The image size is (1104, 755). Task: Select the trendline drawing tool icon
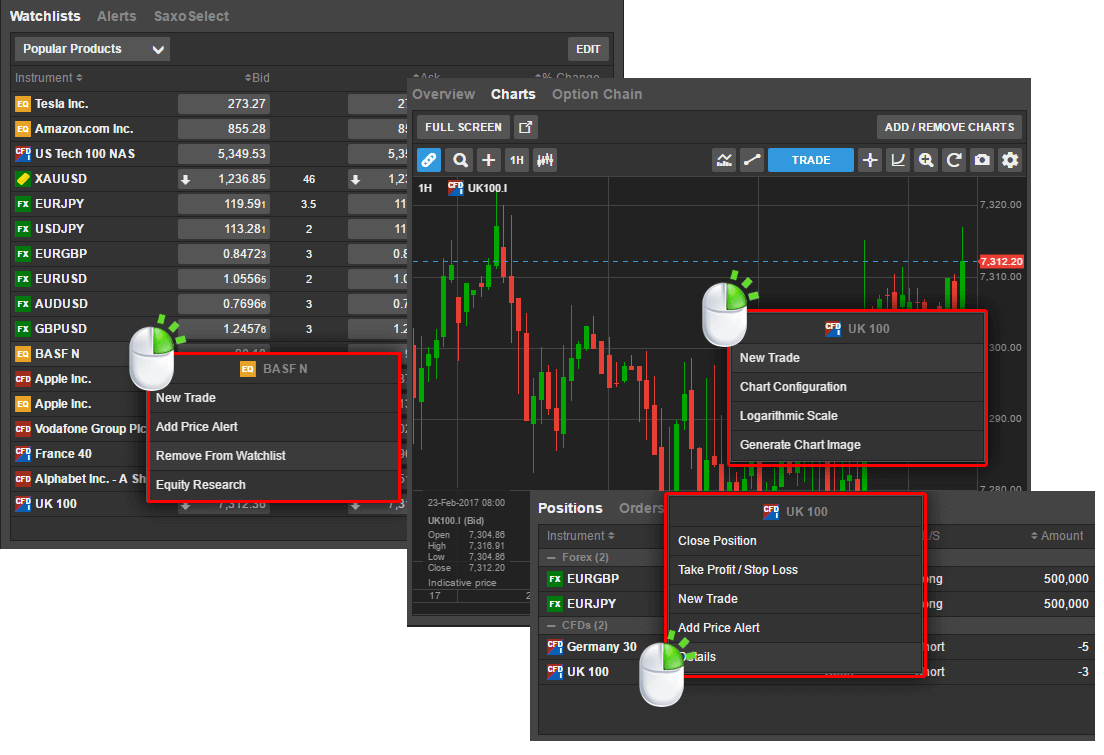752,160
